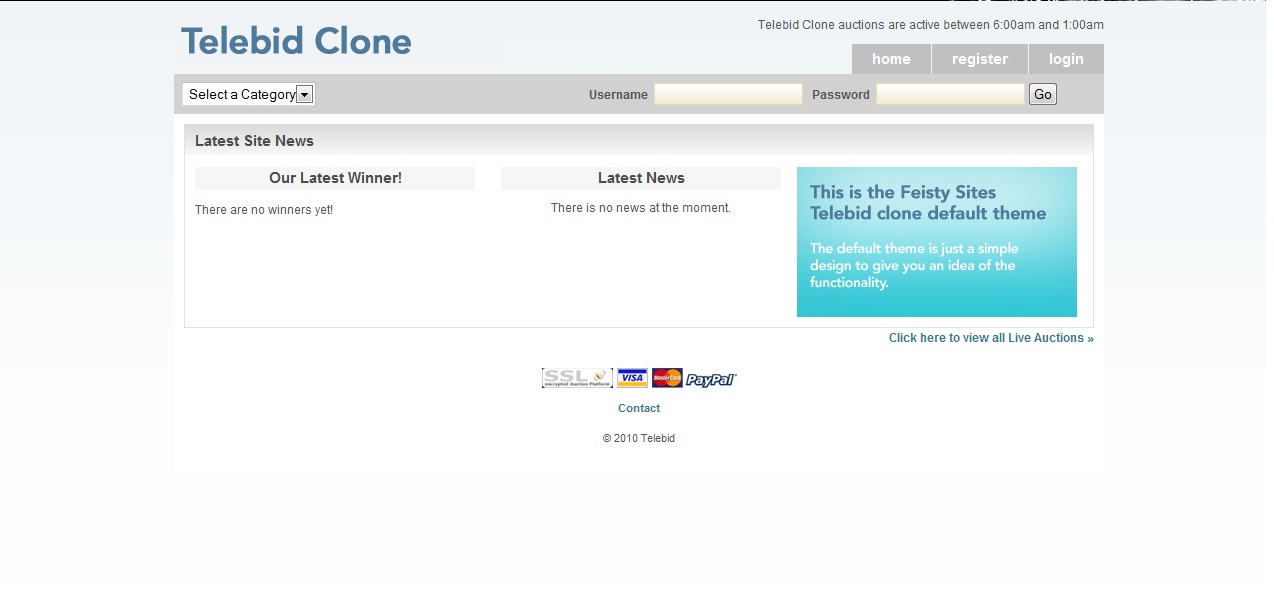1274x602 pixels.
Task: Click the 2010 Telebid copyright text
Action: (x=639, y=438)
